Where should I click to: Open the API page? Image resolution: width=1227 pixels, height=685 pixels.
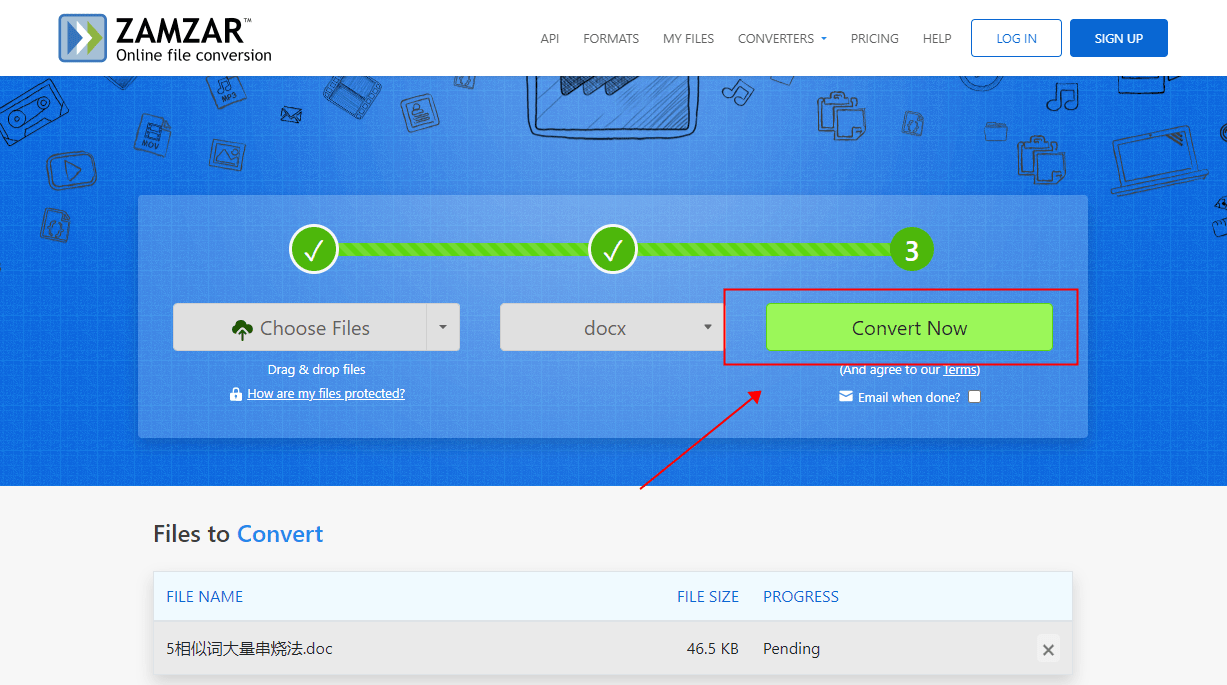(550, 38)
